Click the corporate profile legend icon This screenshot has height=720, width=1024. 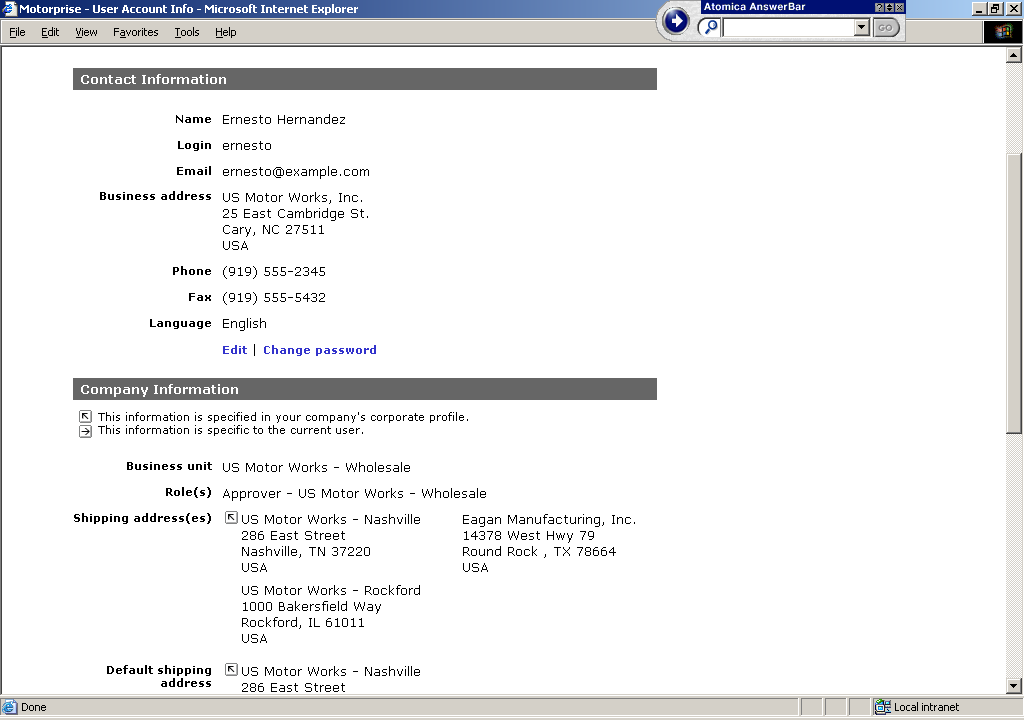coord(86,417)
